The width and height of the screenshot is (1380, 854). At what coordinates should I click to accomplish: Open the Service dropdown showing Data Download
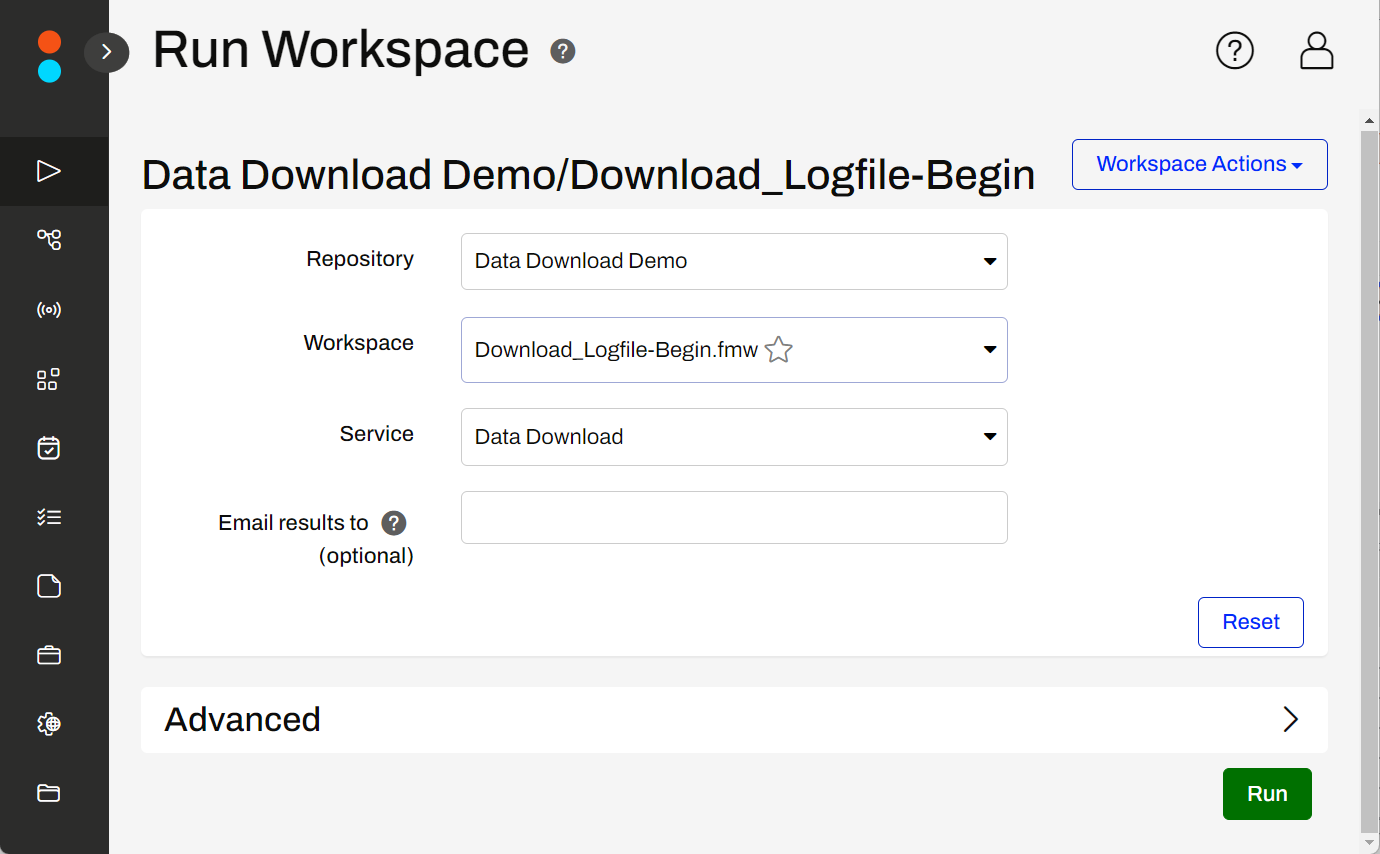click(x=733, y=437)
